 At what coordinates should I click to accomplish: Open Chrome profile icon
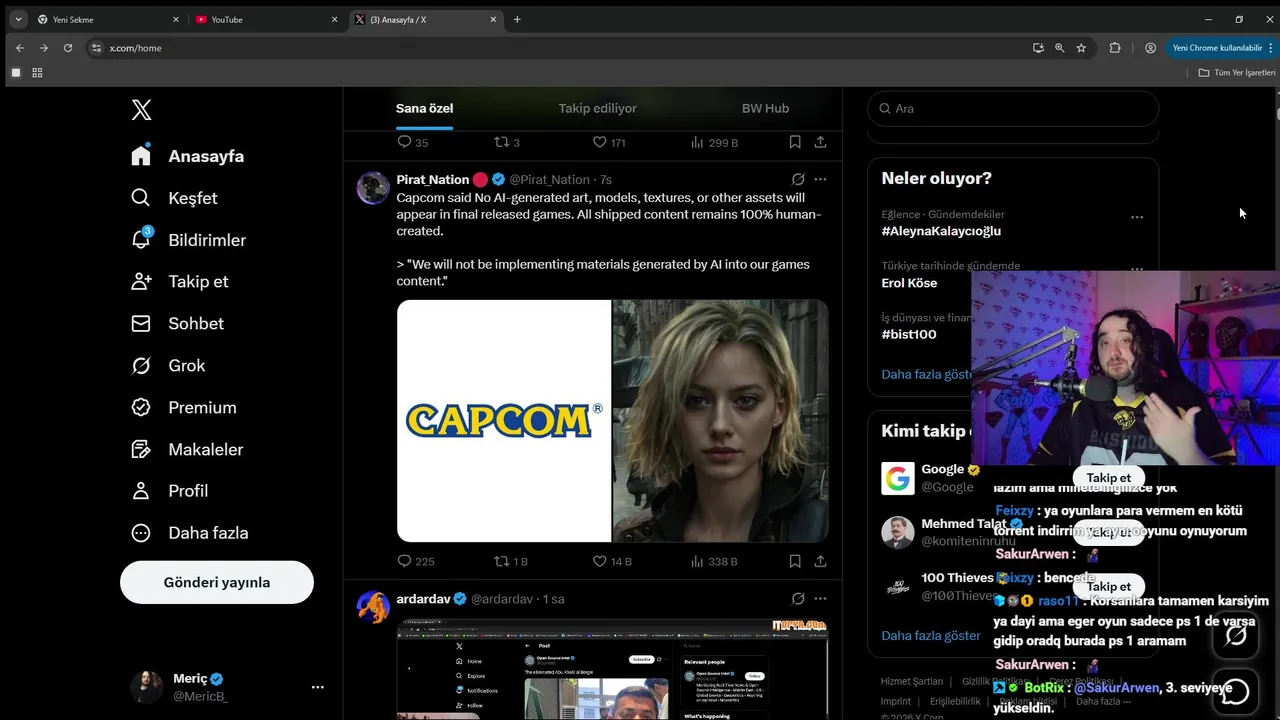pyautogui.click(x=1150, y=47)
